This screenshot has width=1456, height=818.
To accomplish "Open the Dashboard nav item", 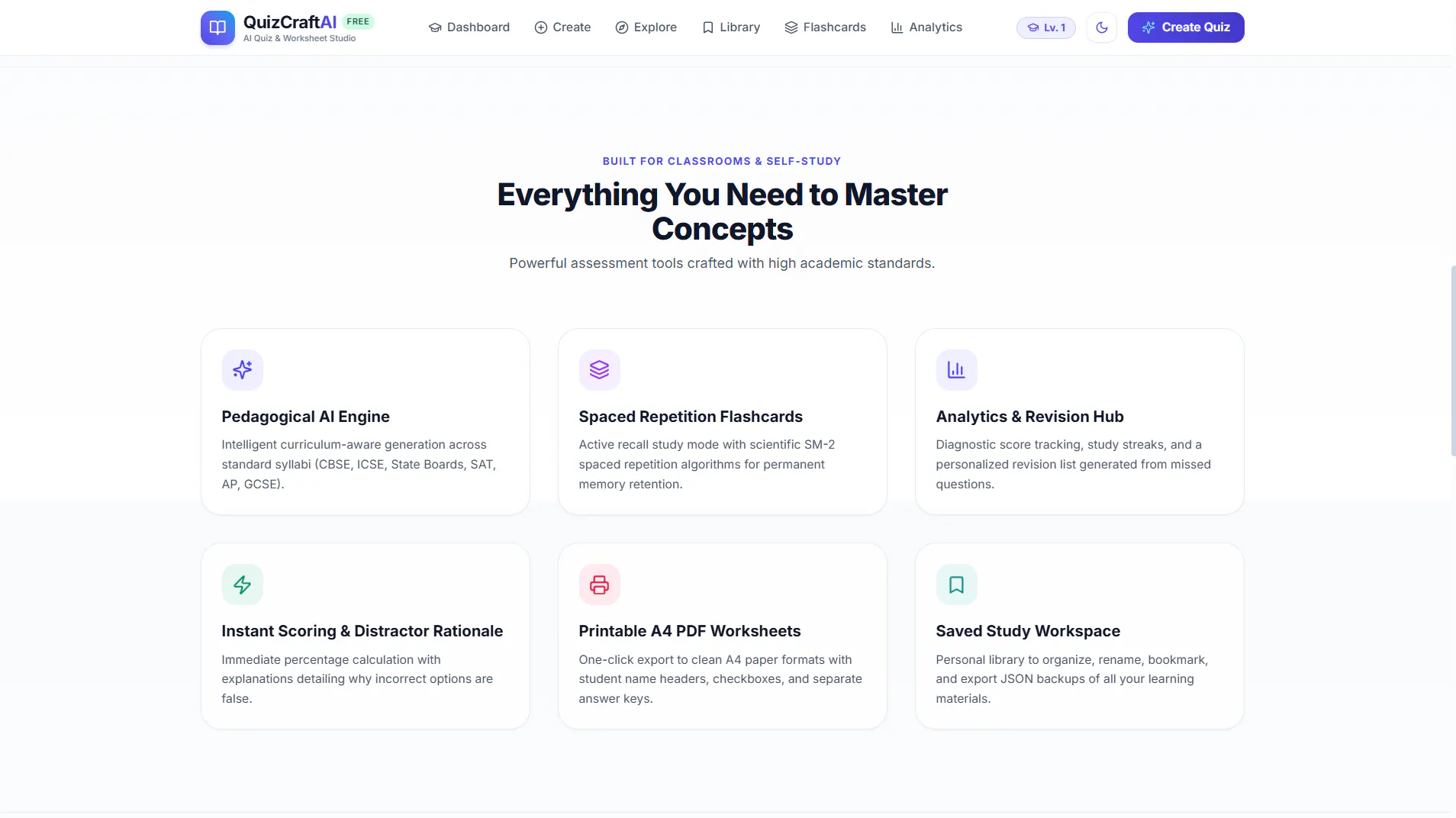I will [469, 27].
